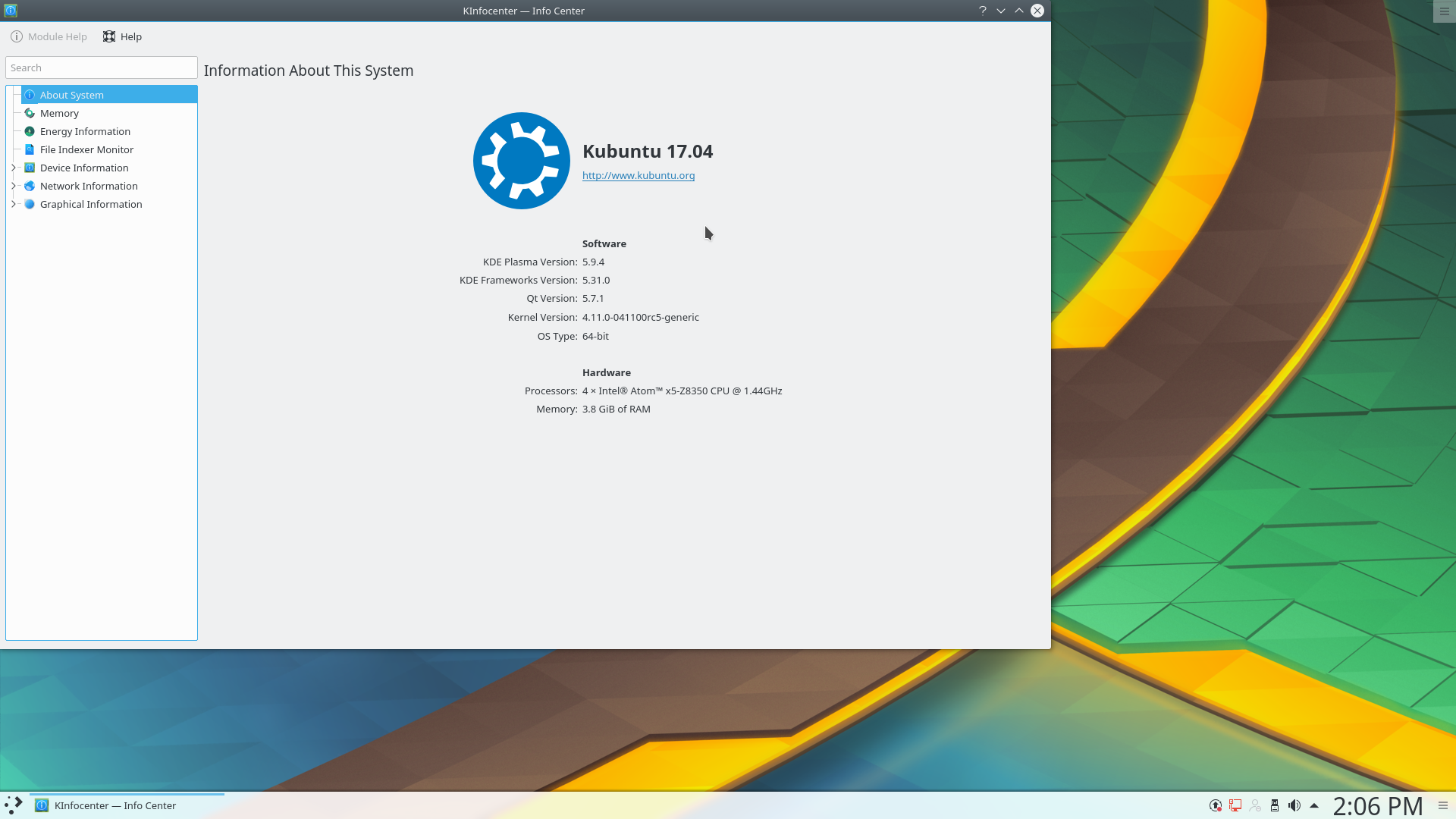Click the Kernel Version value text
The height and width of the screenshot is (819, 1456).
[641, 317]
